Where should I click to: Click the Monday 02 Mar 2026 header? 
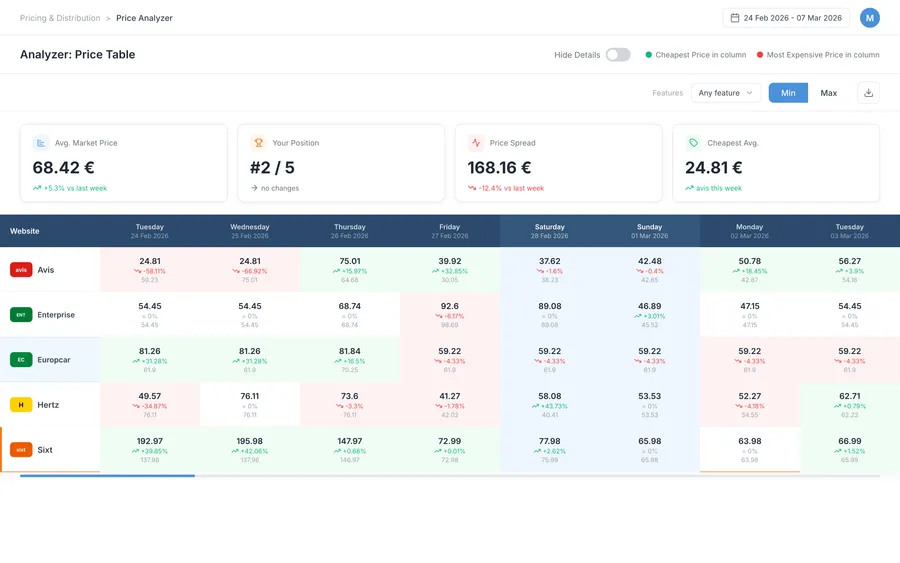tap(749, 231)
